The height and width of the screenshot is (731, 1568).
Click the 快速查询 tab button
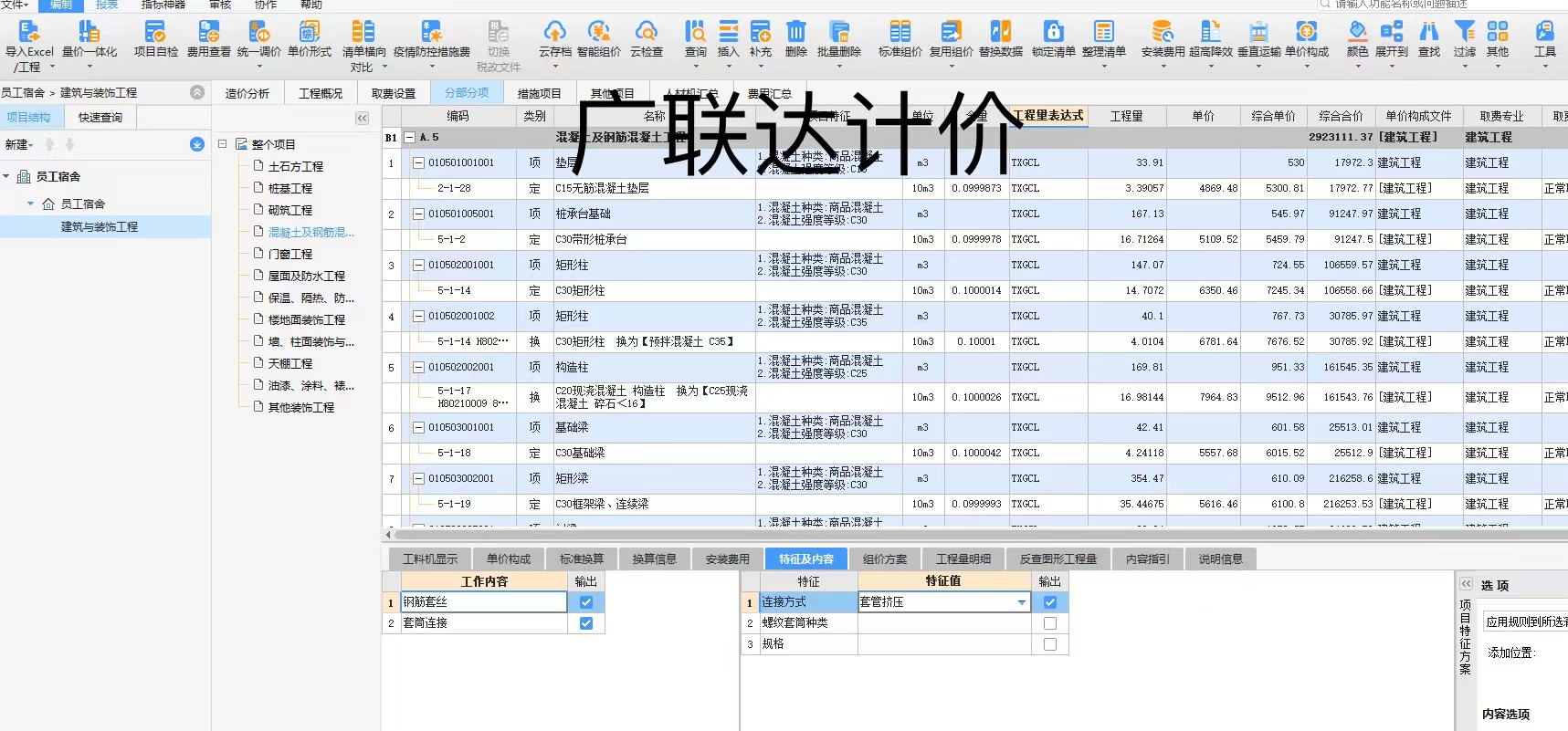[100, 118]
